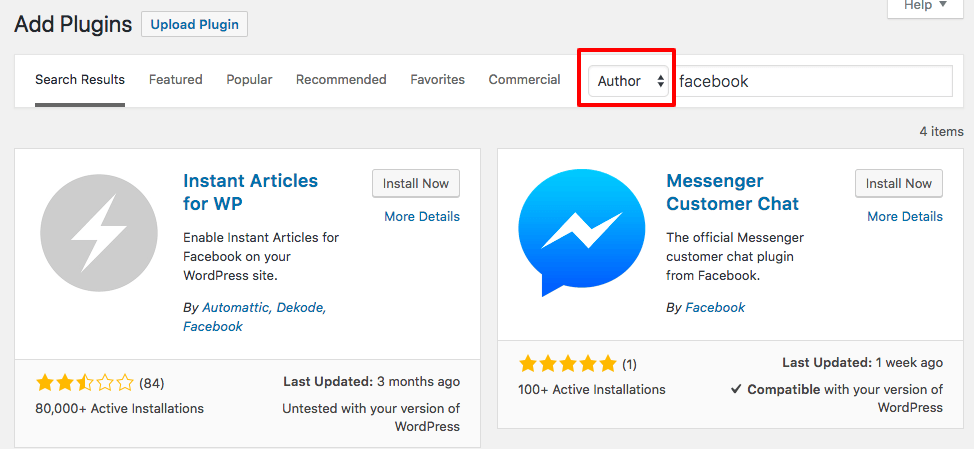Open Instant Articles for WP title link
The height and width of the screenshot is (449, 974).
pyautogui.click(x=250, y=192)
